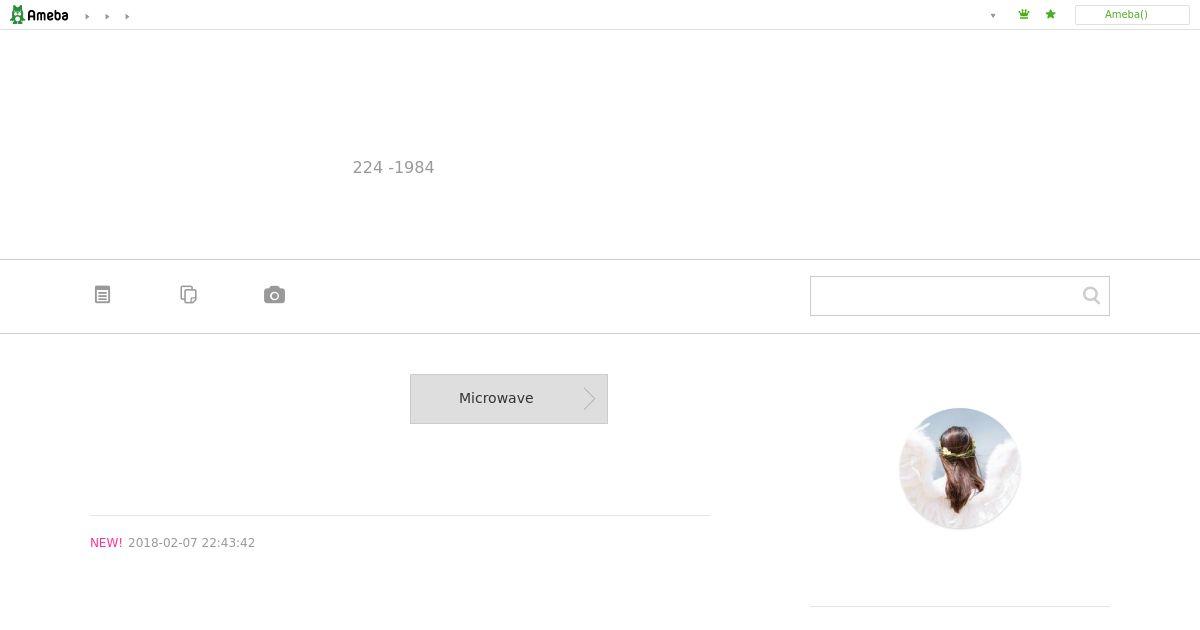Expand the first arrow beside Ameba logo
This screenshot has height=630, width=1200.
87,16
